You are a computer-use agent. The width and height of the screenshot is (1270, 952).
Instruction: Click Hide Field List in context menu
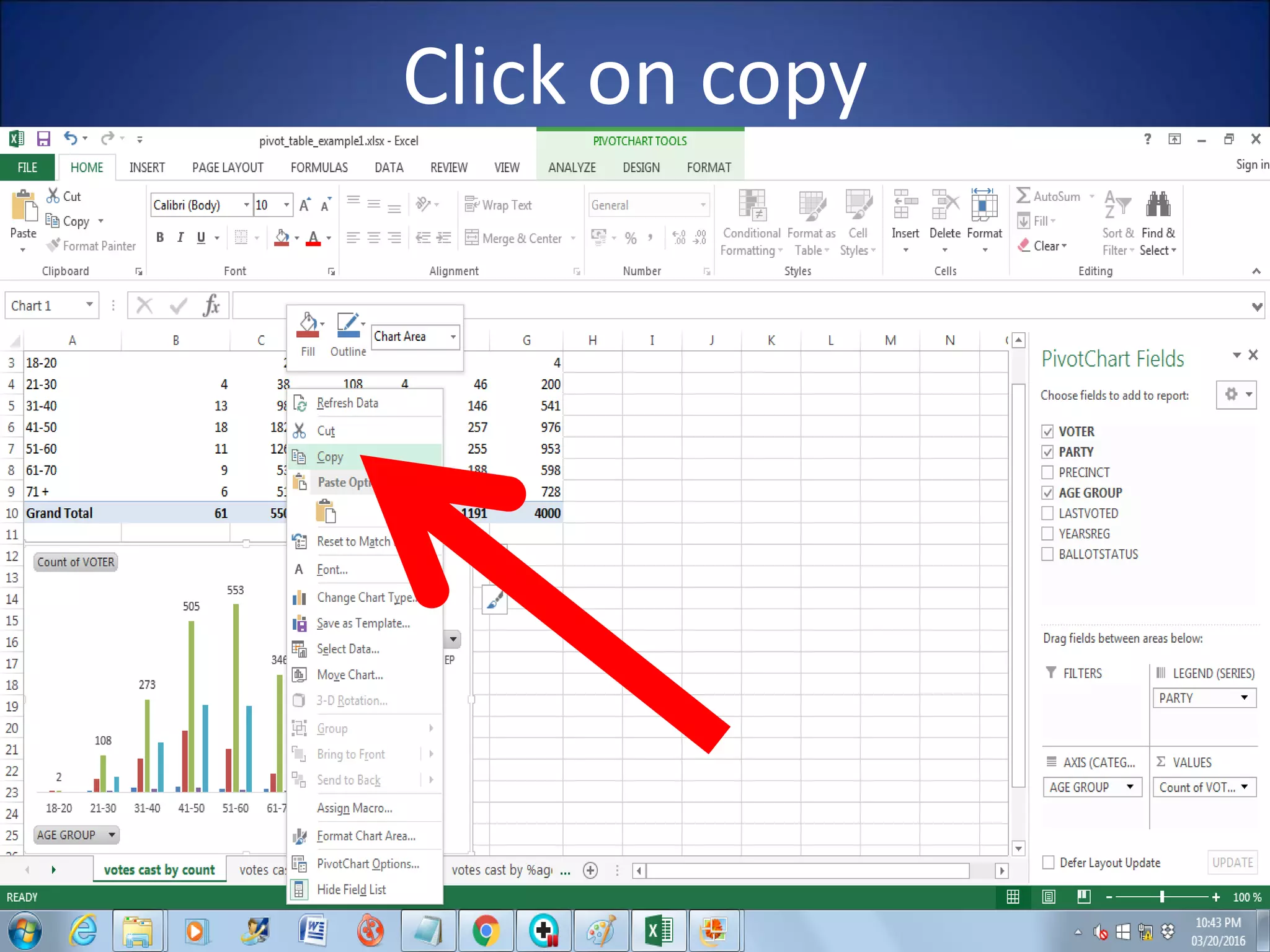point(366,889)
